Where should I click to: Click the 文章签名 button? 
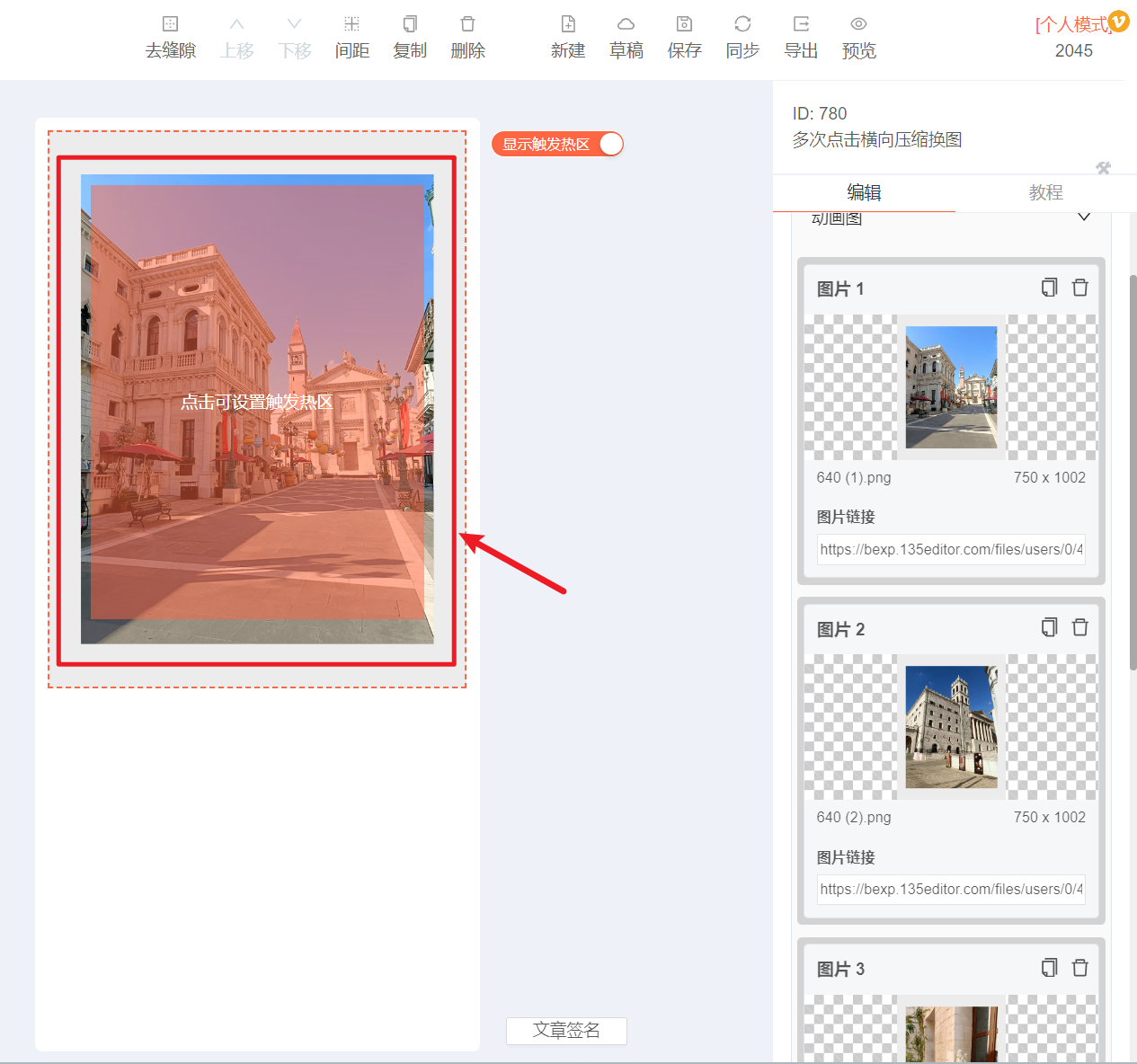click(x=566, y=1031)
